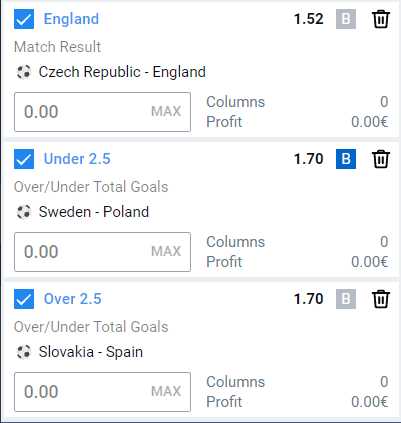This screenshot has width=401, height=423.
Task: Uncheck the England selection checkbox
Action: click(24, 19)
